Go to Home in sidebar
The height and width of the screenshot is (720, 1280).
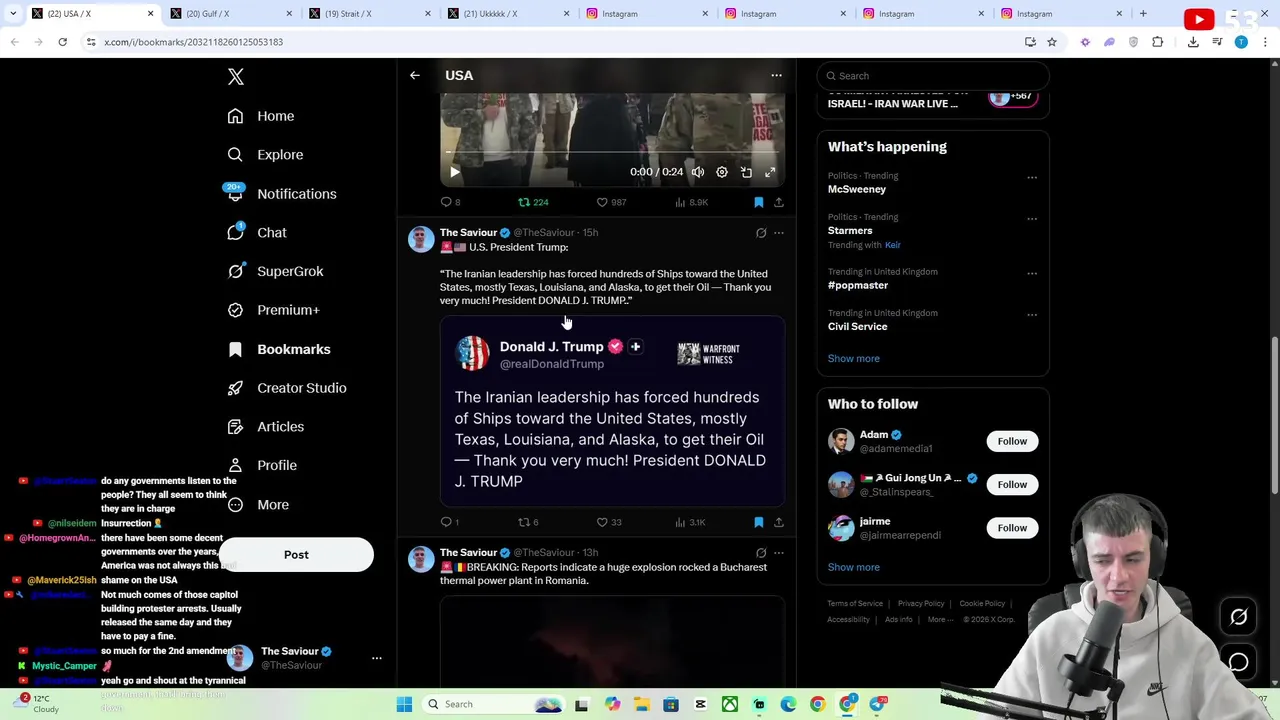click(260, 116)
